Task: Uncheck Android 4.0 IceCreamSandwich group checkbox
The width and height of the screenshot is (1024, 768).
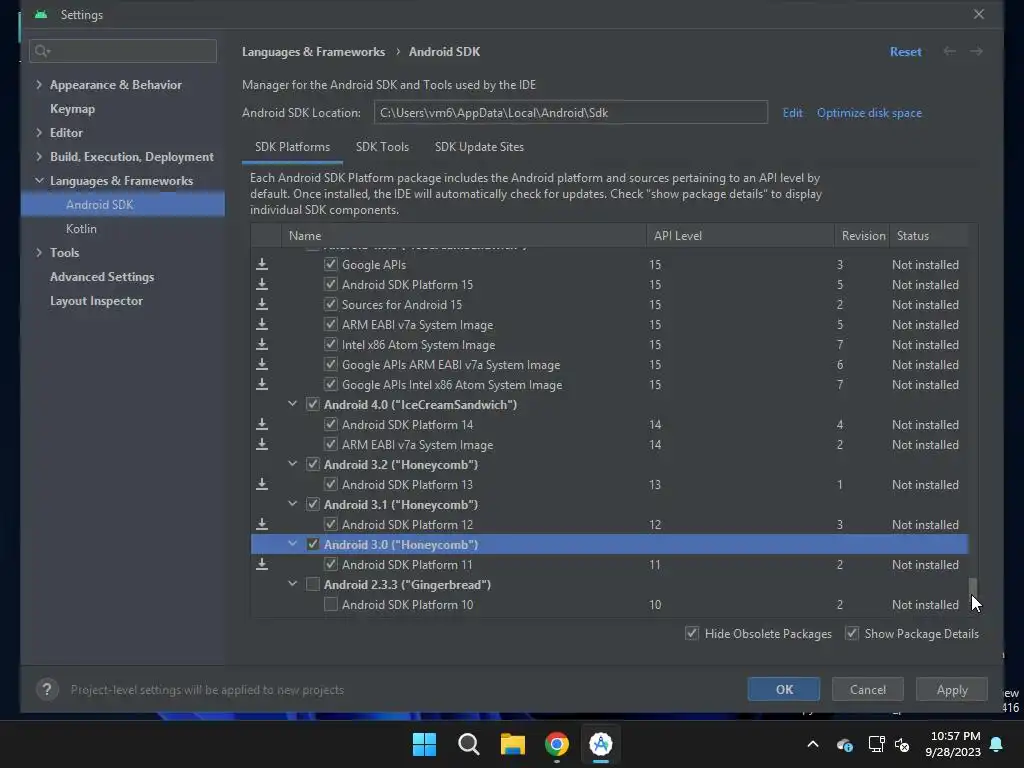Action: pyautogui.click(x=313, y=404)
